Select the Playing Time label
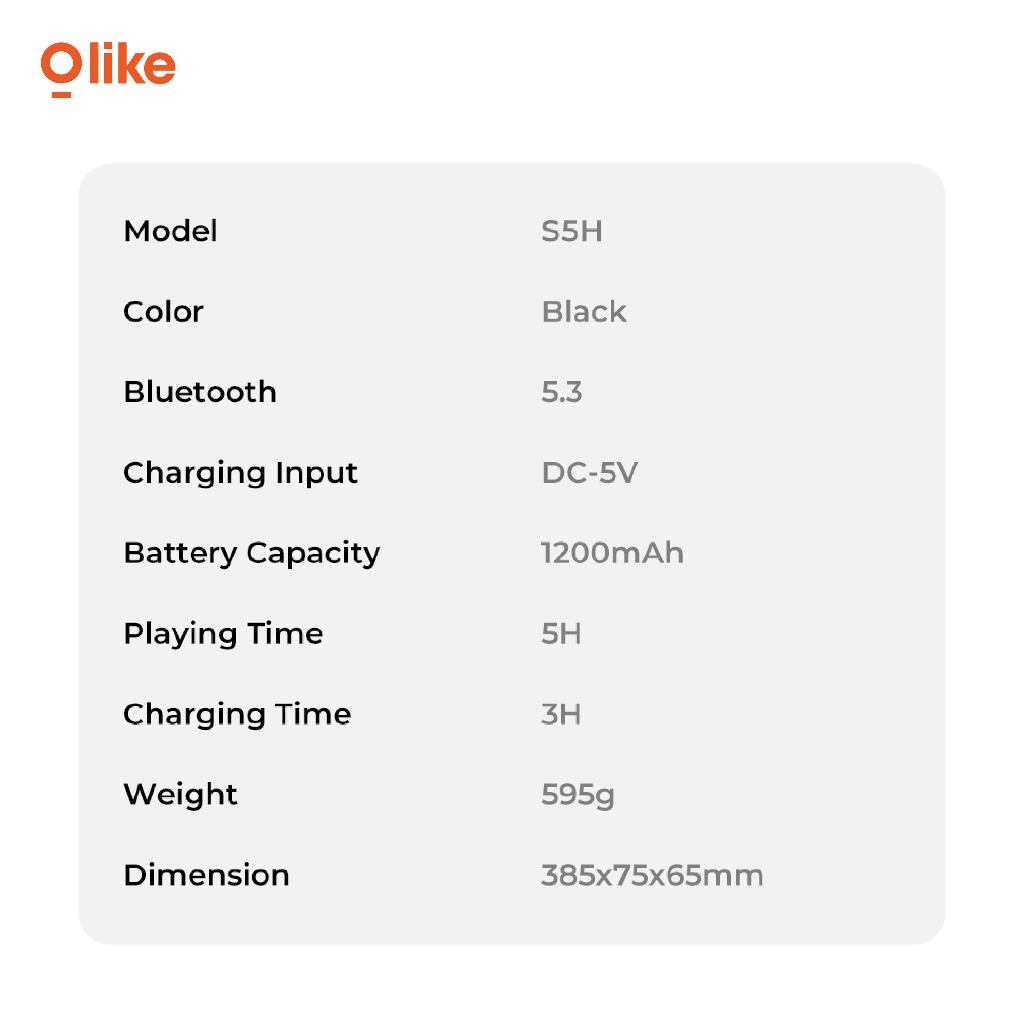The width and height of the screenshot is (1024, 1024). pyautogui.click(x=223, y=634)
